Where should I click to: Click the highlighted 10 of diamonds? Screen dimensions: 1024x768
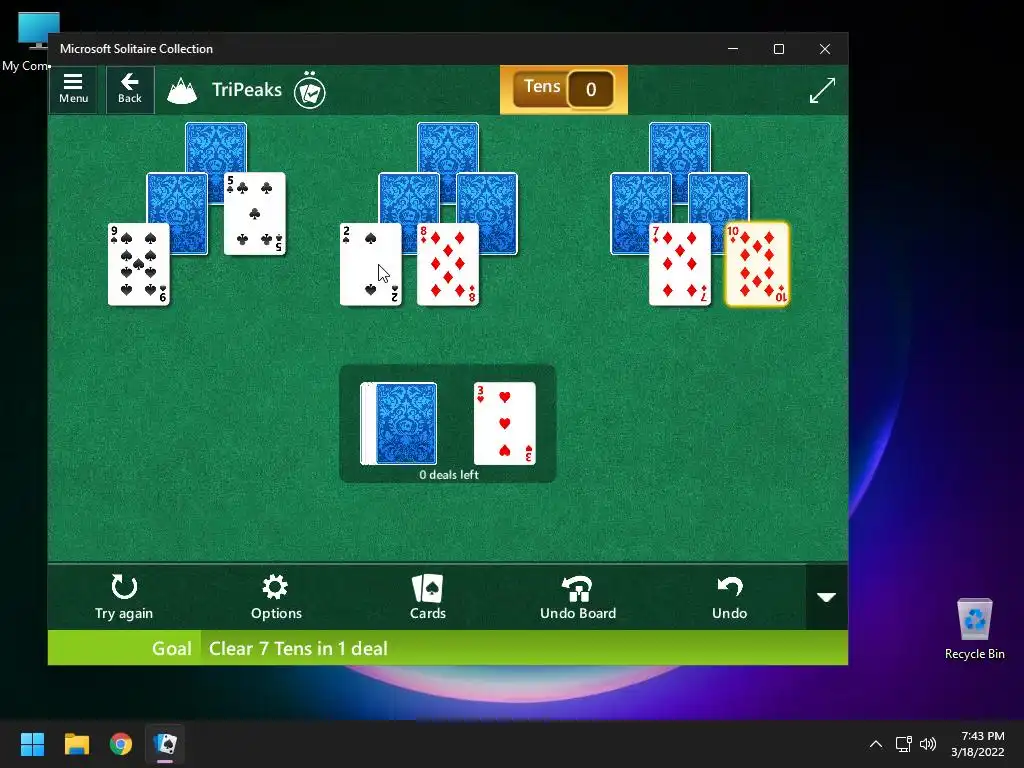757,264
